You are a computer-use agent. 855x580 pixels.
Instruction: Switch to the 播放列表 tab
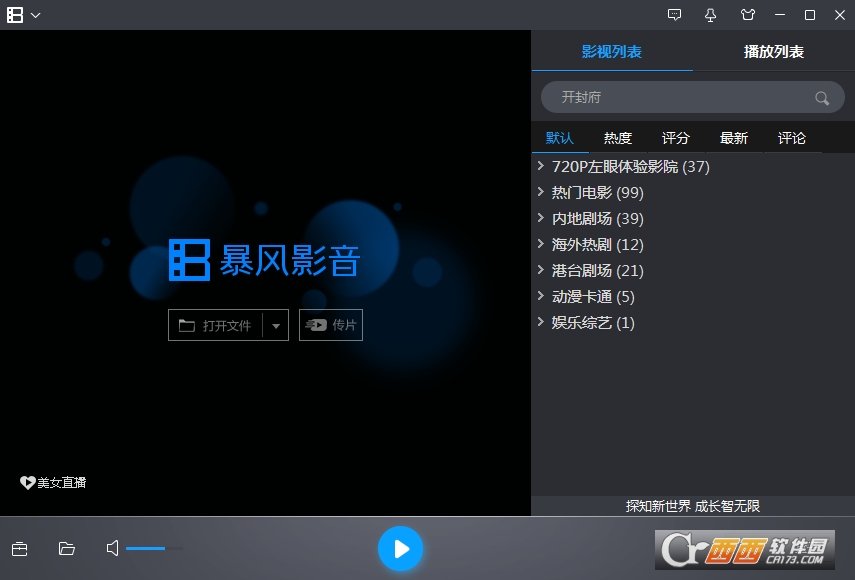(x=773, y=52)
